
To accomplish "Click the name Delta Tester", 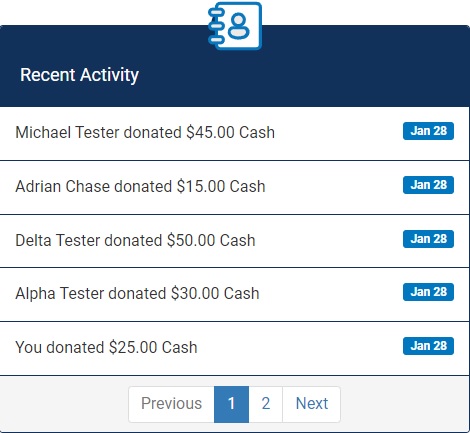I will [x=58, y=240].
